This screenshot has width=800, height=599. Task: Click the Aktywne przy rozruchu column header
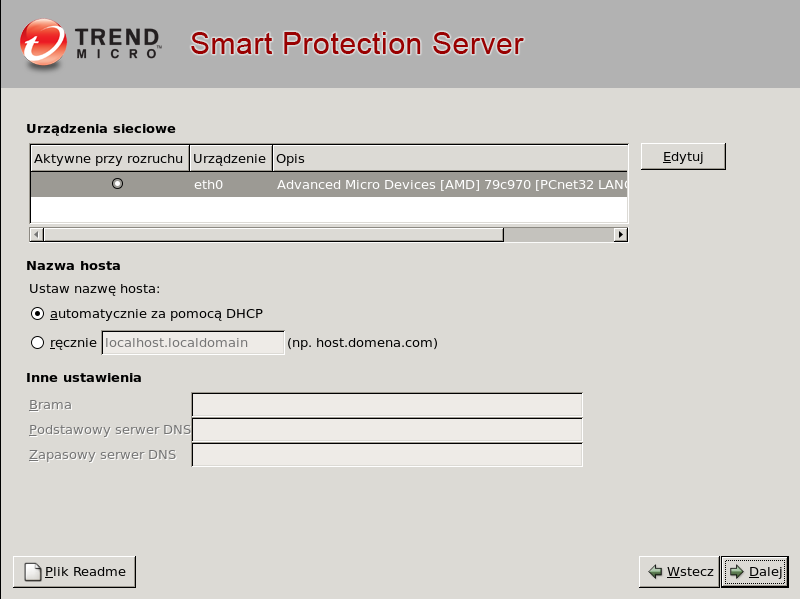tap(110, 159)
